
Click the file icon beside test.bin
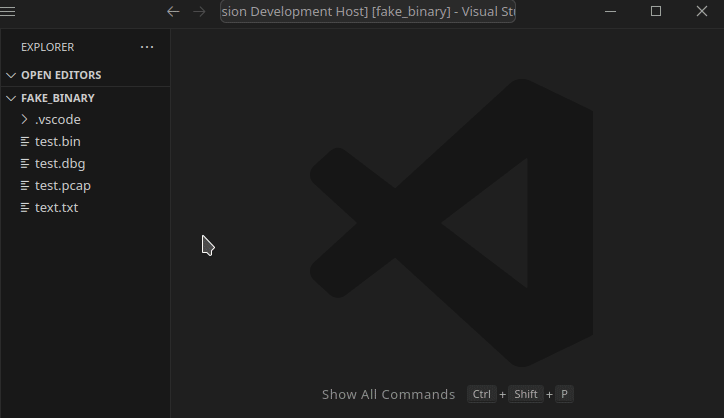[25, 142]
